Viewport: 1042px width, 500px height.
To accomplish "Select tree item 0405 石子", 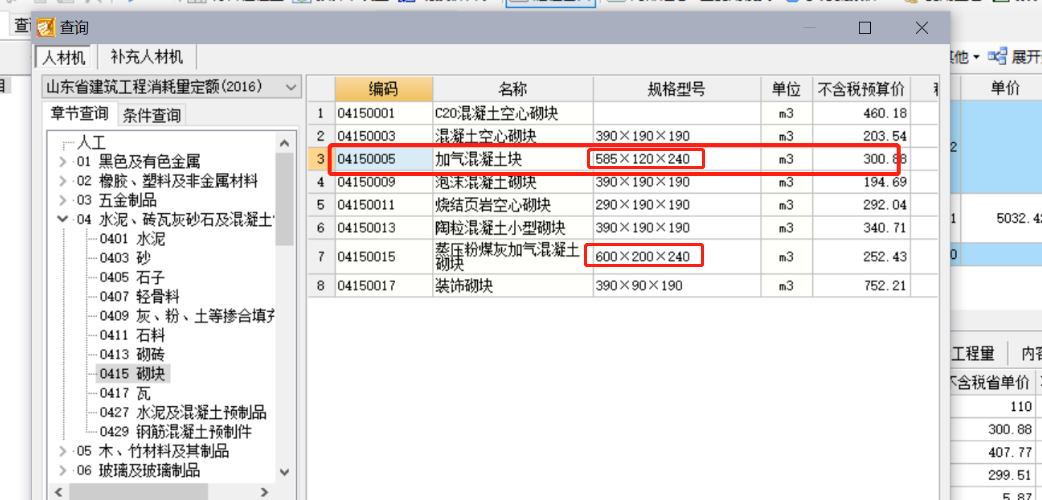I will [132, 277].
